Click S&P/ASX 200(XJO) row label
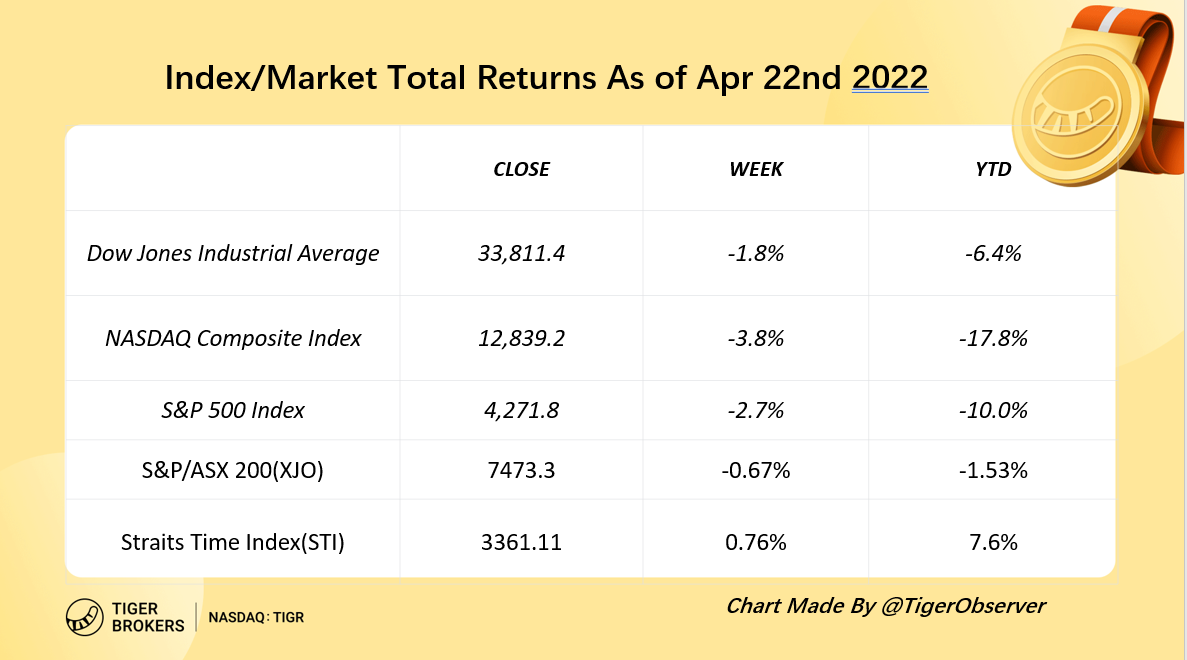Viewport: 1187px width, 660px height. (232, 470)
